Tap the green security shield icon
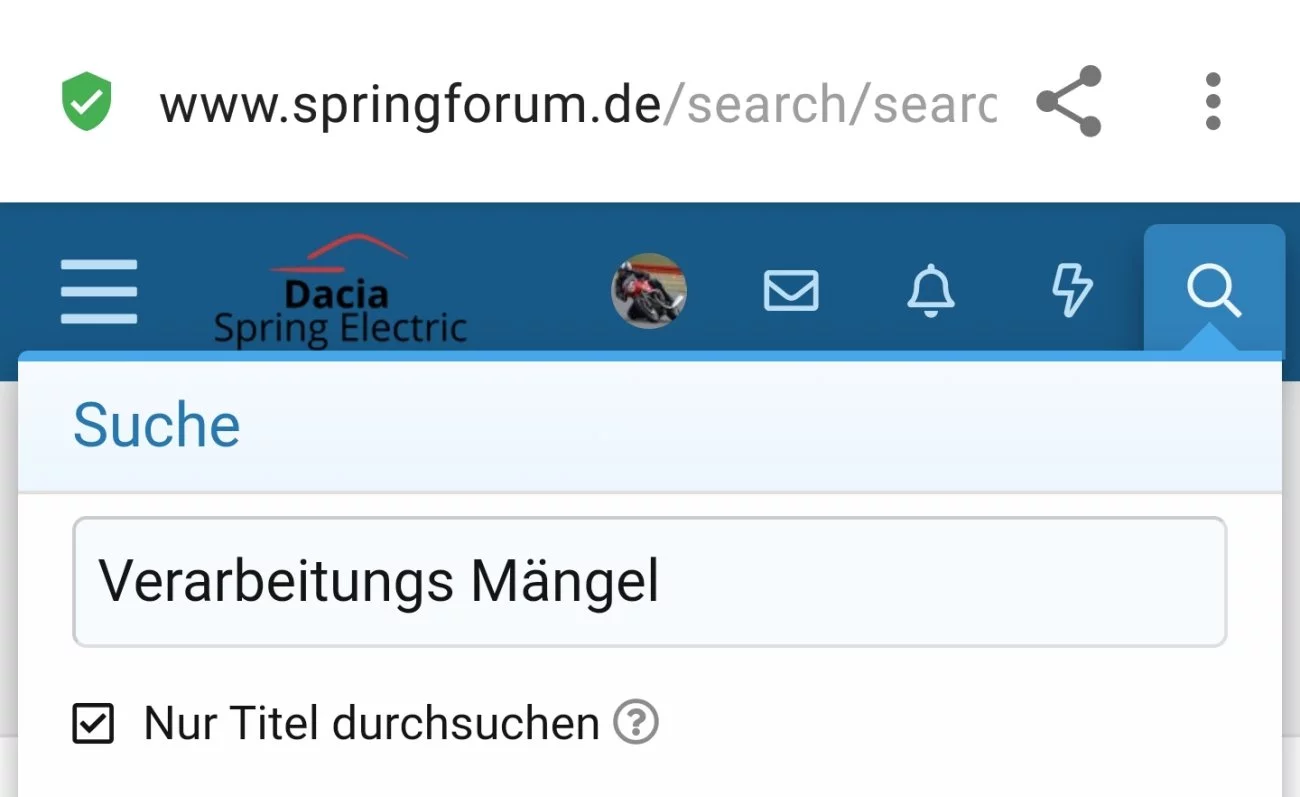 pos(87,102)
